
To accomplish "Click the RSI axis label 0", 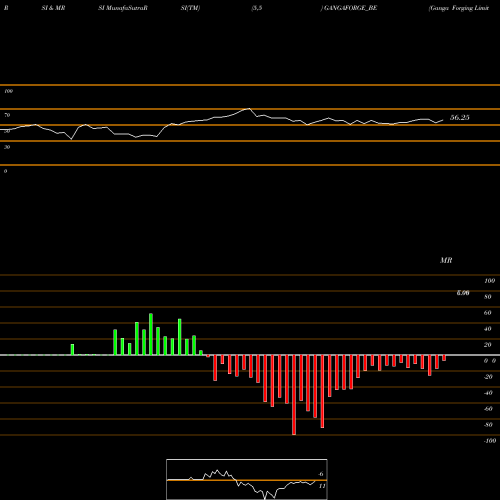I will 5,171.
